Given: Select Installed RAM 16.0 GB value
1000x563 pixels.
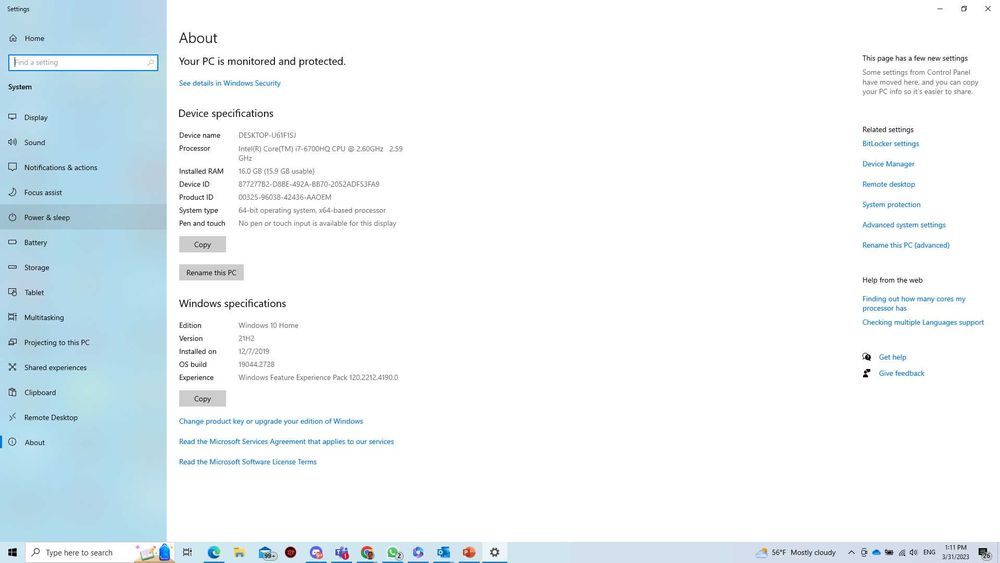Looking at the screenshot, I should (x=276, y=172).
